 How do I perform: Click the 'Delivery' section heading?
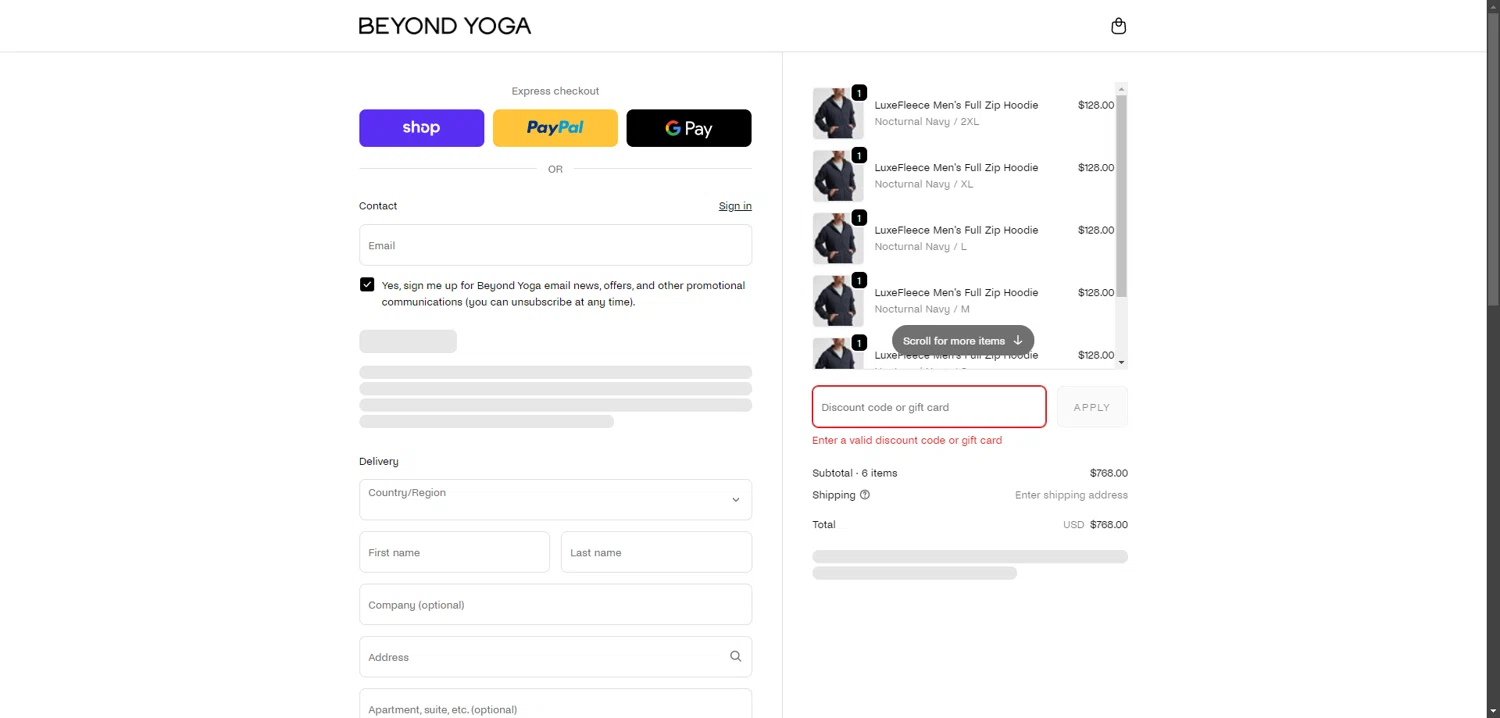(x=379, y=461)
